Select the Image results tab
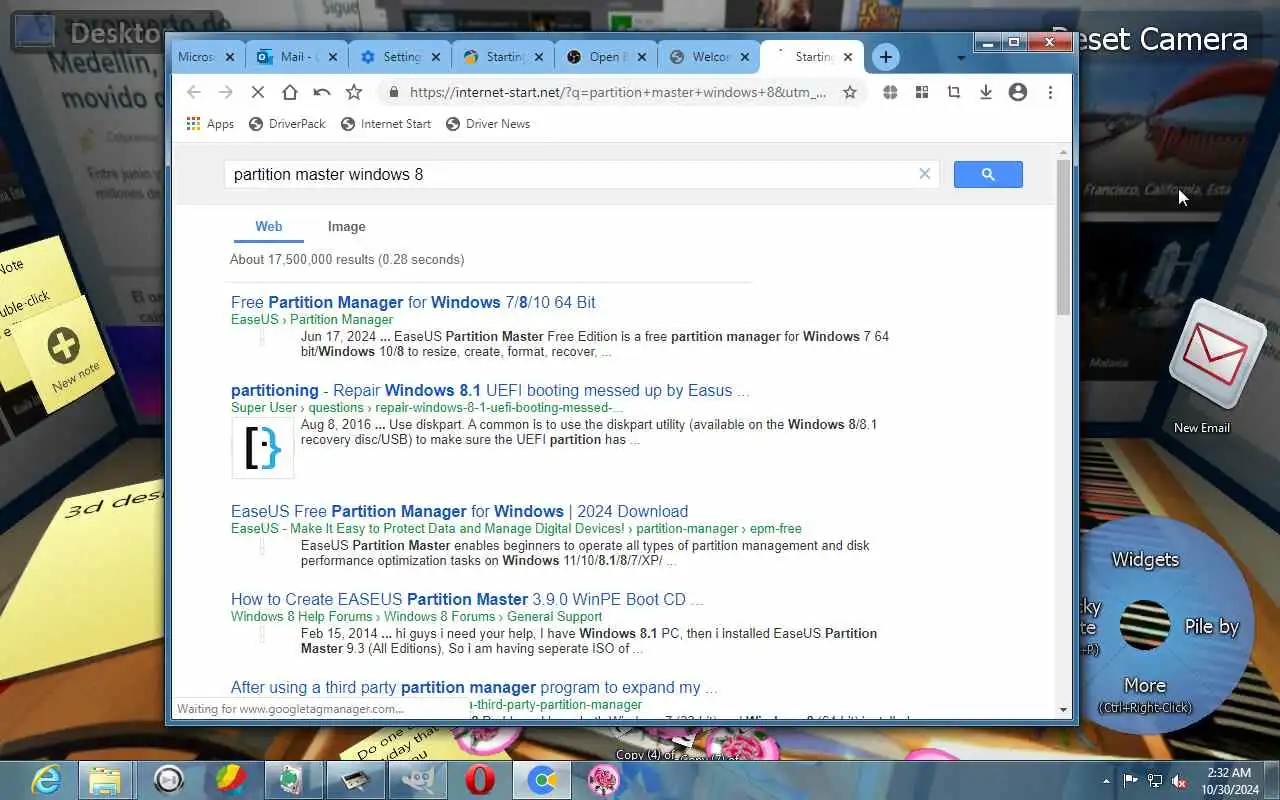Screen dimensions: 1280x800 tap(347, 227)
